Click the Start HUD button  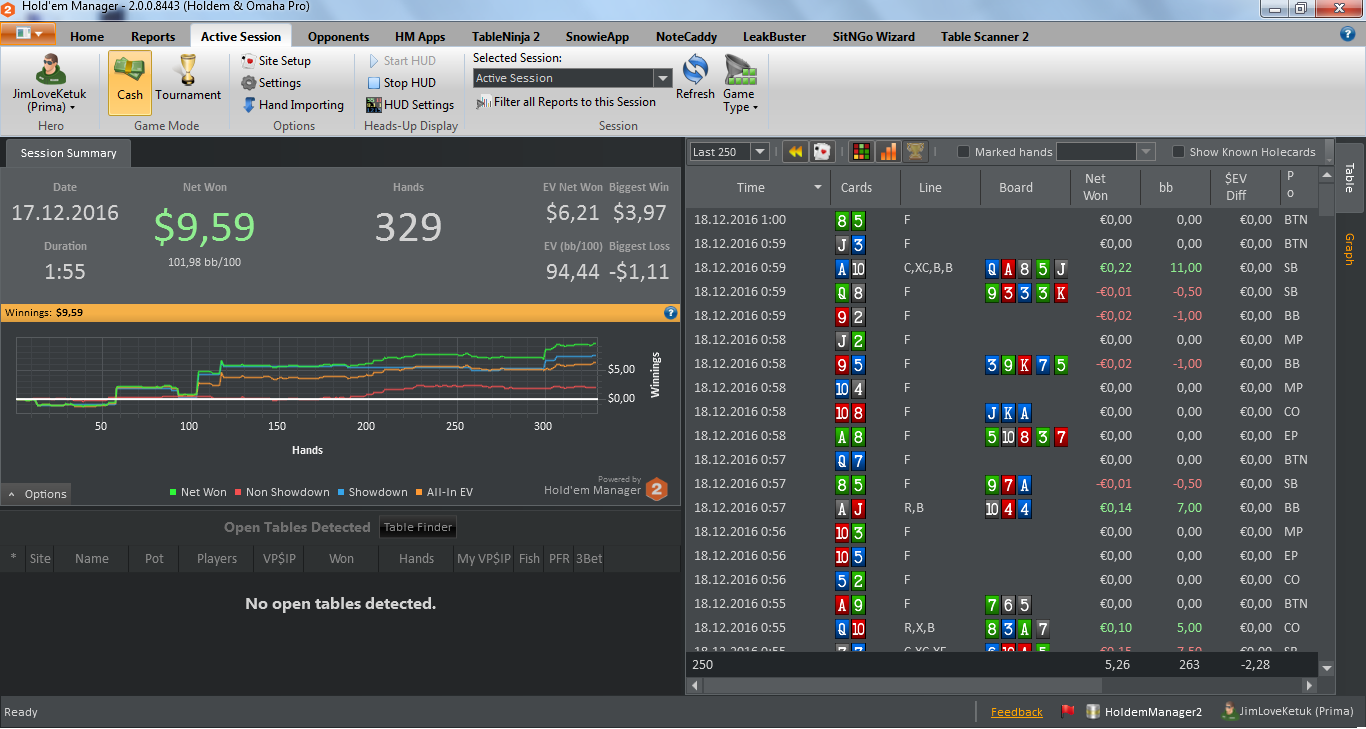coord(401,61)
